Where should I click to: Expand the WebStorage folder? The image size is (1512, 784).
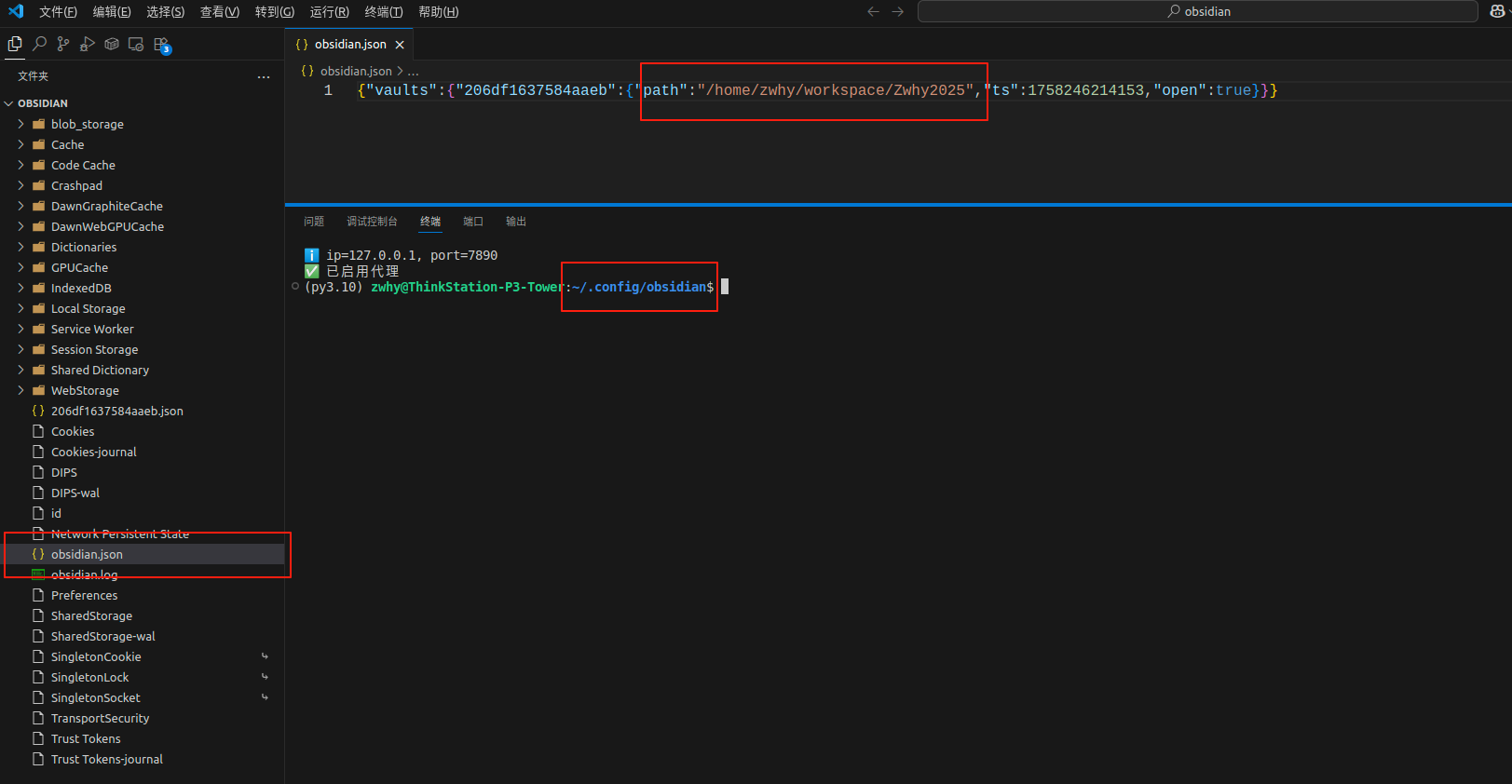(x=84, y=390)
